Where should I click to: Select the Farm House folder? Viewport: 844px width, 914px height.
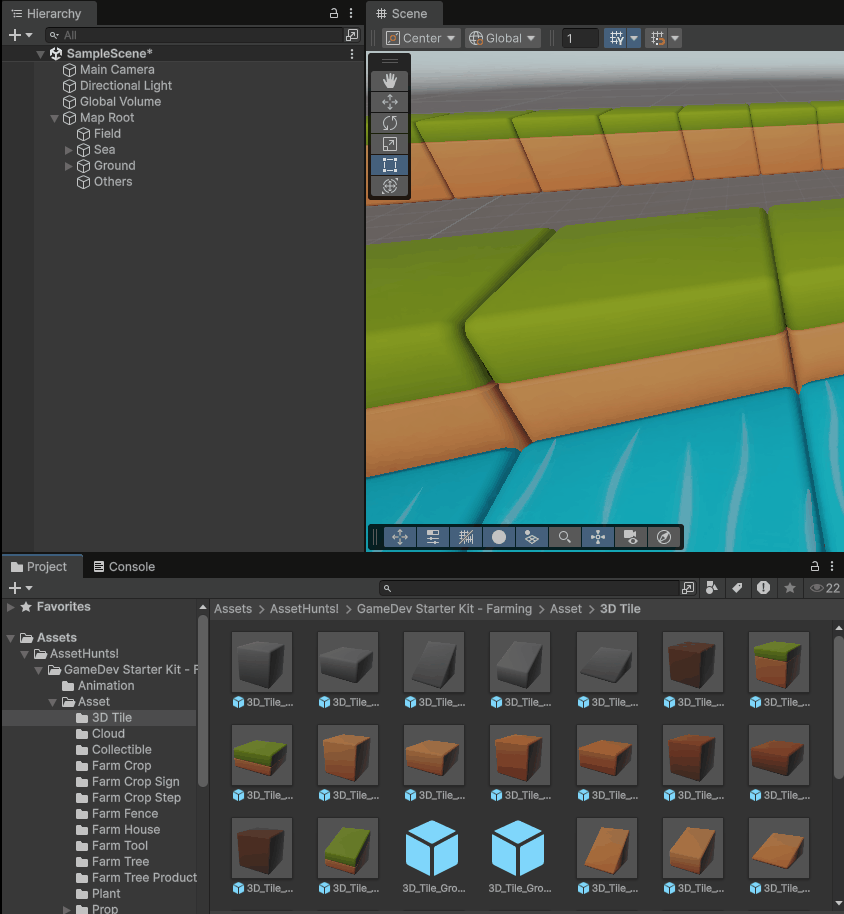(125, 830)
